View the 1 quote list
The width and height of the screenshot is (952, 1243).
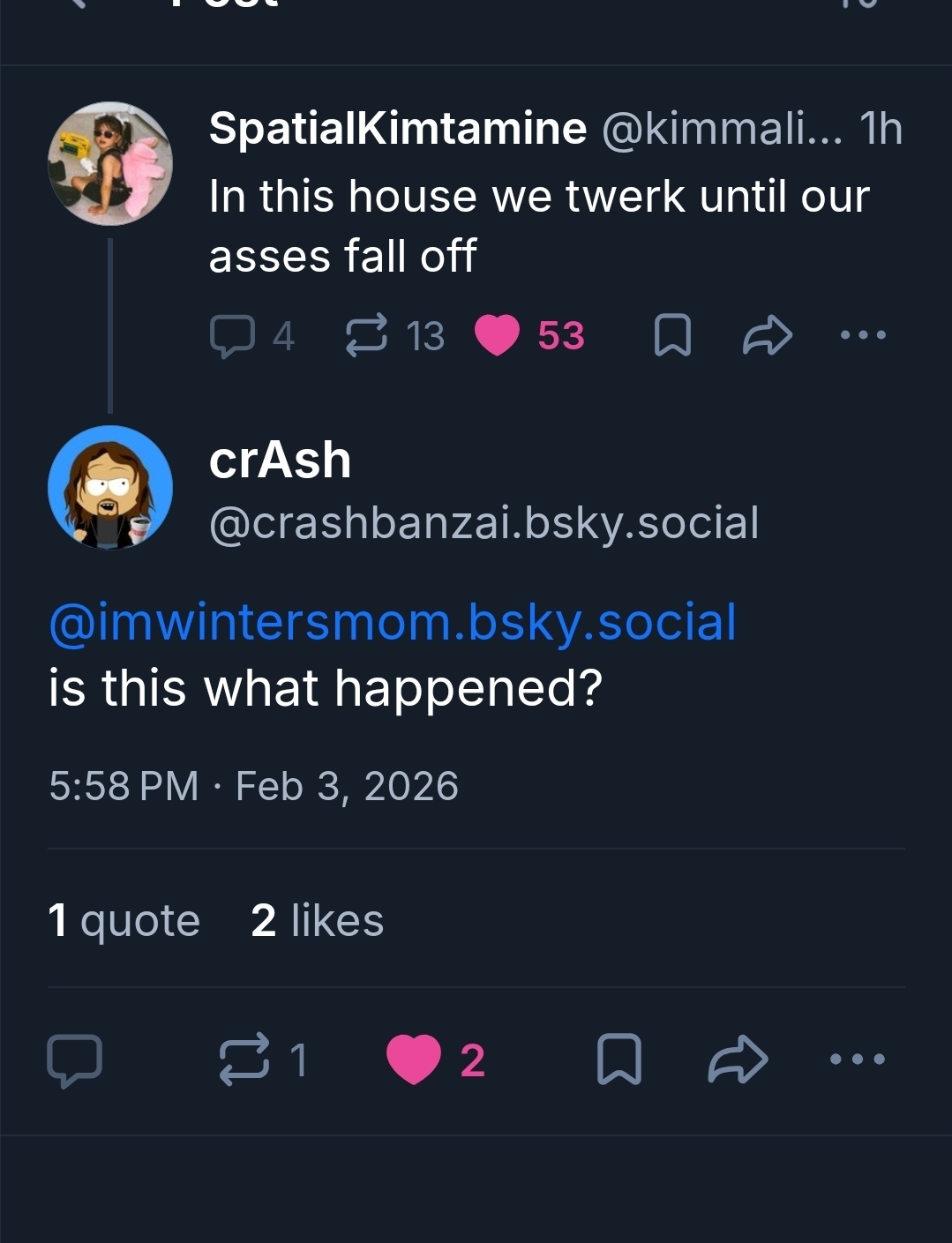coord(124,921)
